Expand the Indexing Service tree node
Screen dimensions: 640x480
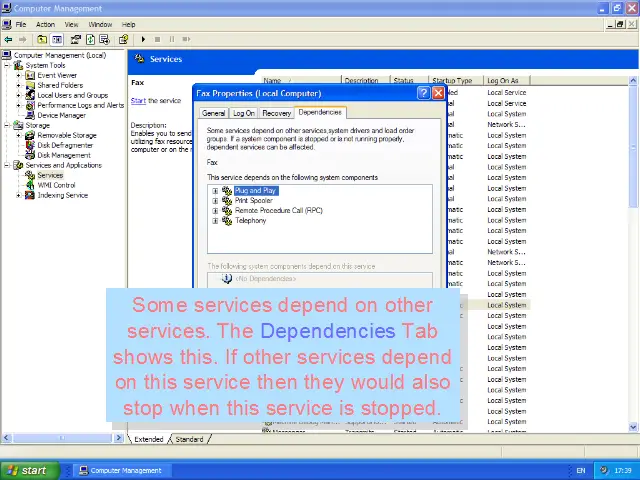point(18,196)
